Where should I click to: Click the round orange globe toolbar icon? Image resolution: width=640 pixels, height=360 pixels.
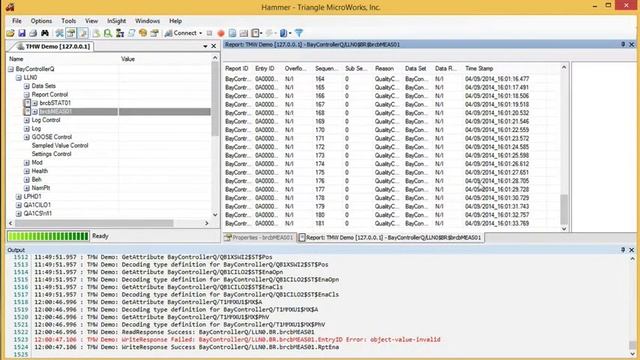[x=143, y=33]
